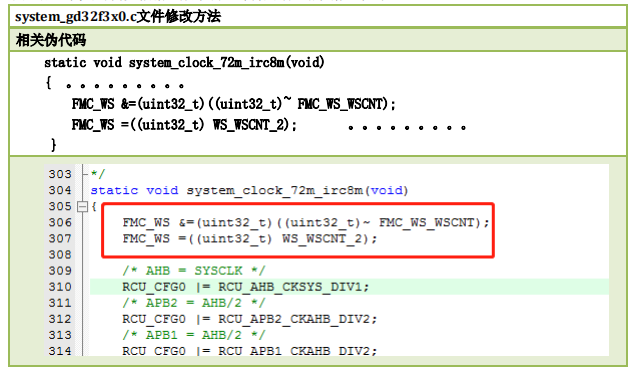Click pseudocode line 'static void system_clock_72m_irc8m(void)'
The image size is (635, 372).
(x=184, y=63)
